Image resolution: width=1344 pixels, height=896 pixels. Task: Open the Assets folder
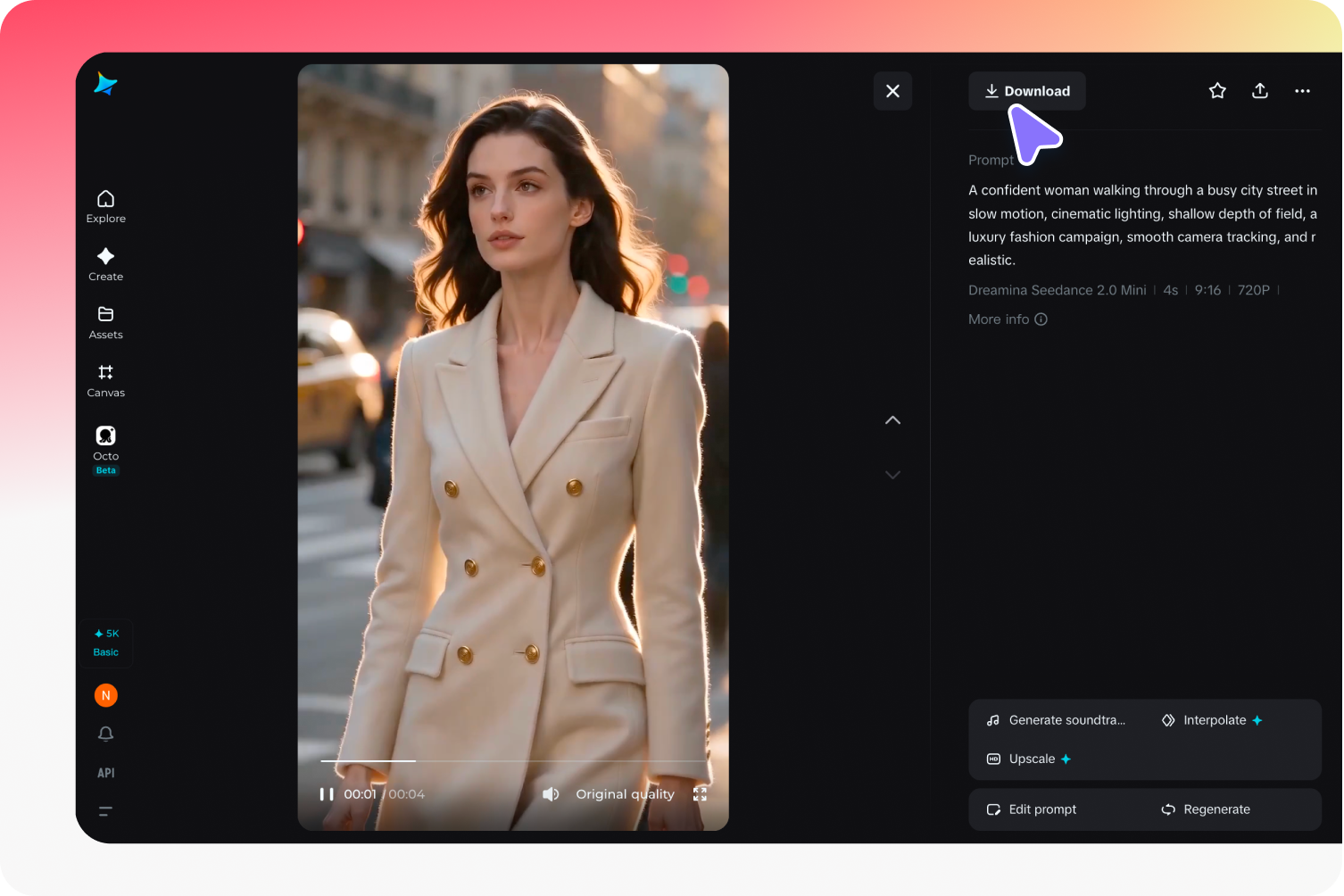(x=105, y=322)
